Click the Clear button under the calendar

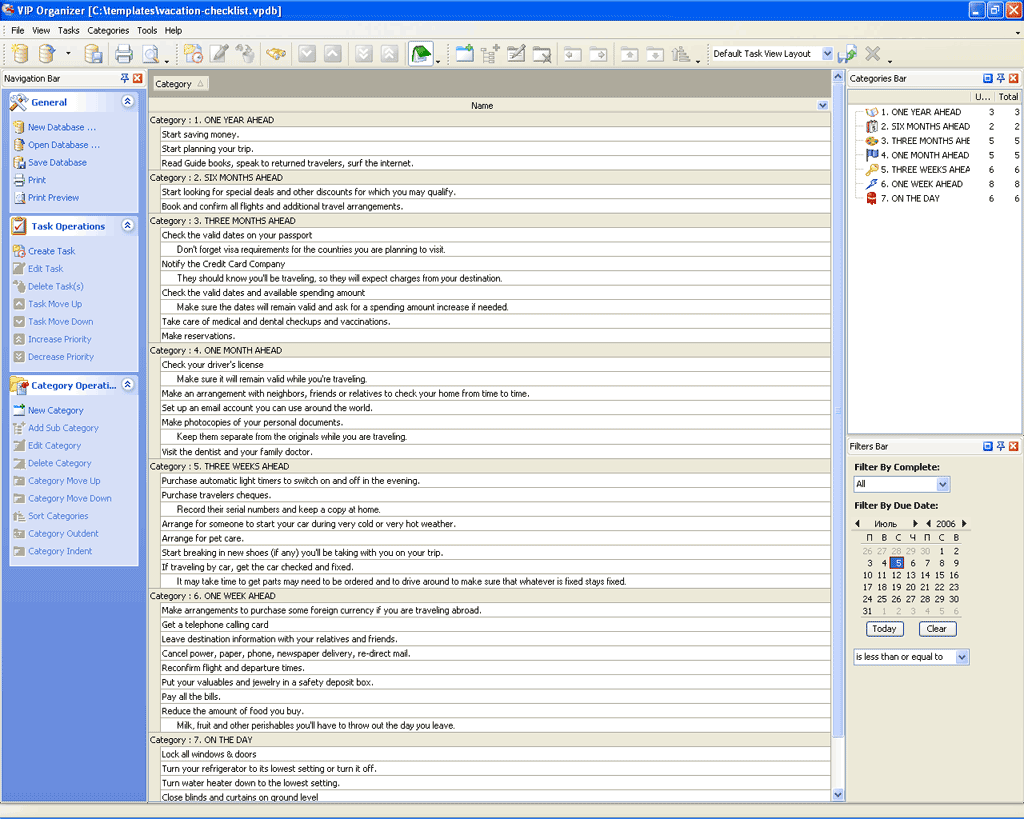[x=936, y=629]
